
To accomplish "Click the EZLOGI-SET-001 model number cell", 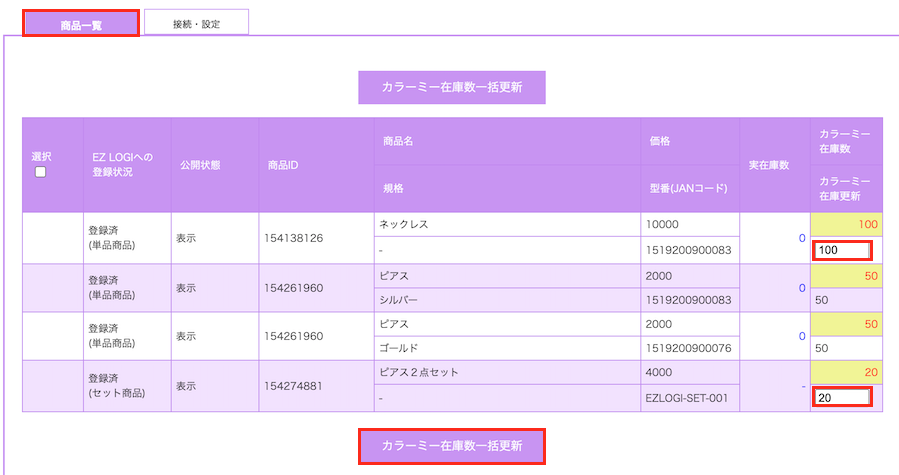I will [x=690, y=398].
